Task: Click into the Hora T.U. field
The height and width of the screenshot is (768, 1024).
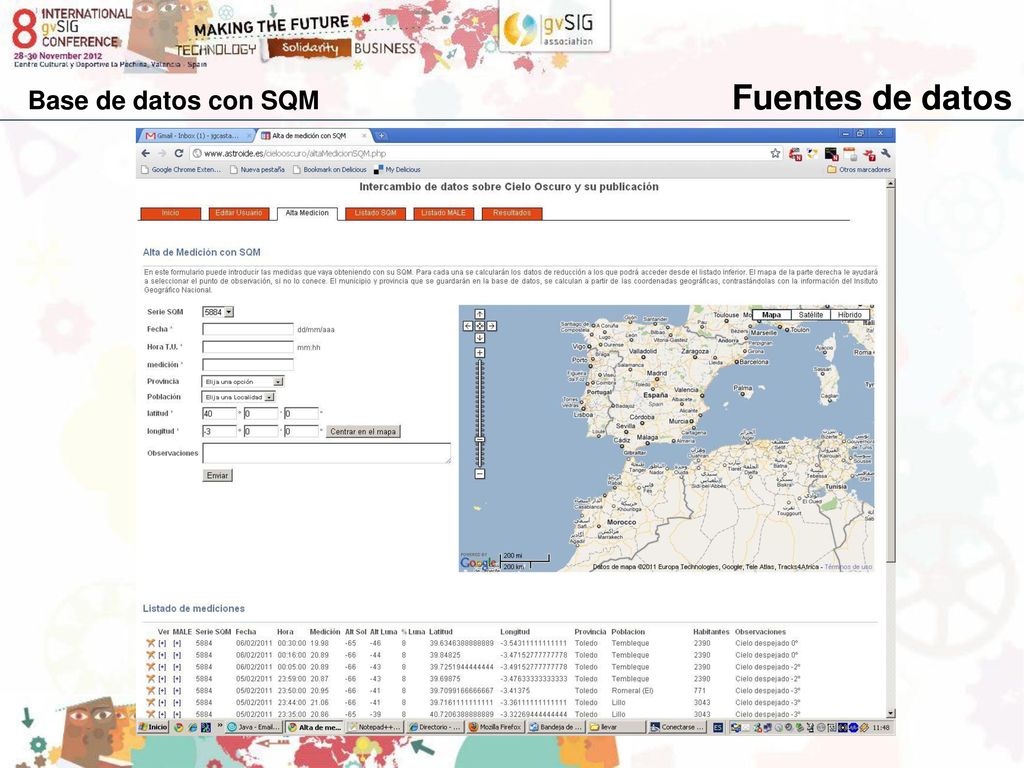Action: [x=248, y=347]
